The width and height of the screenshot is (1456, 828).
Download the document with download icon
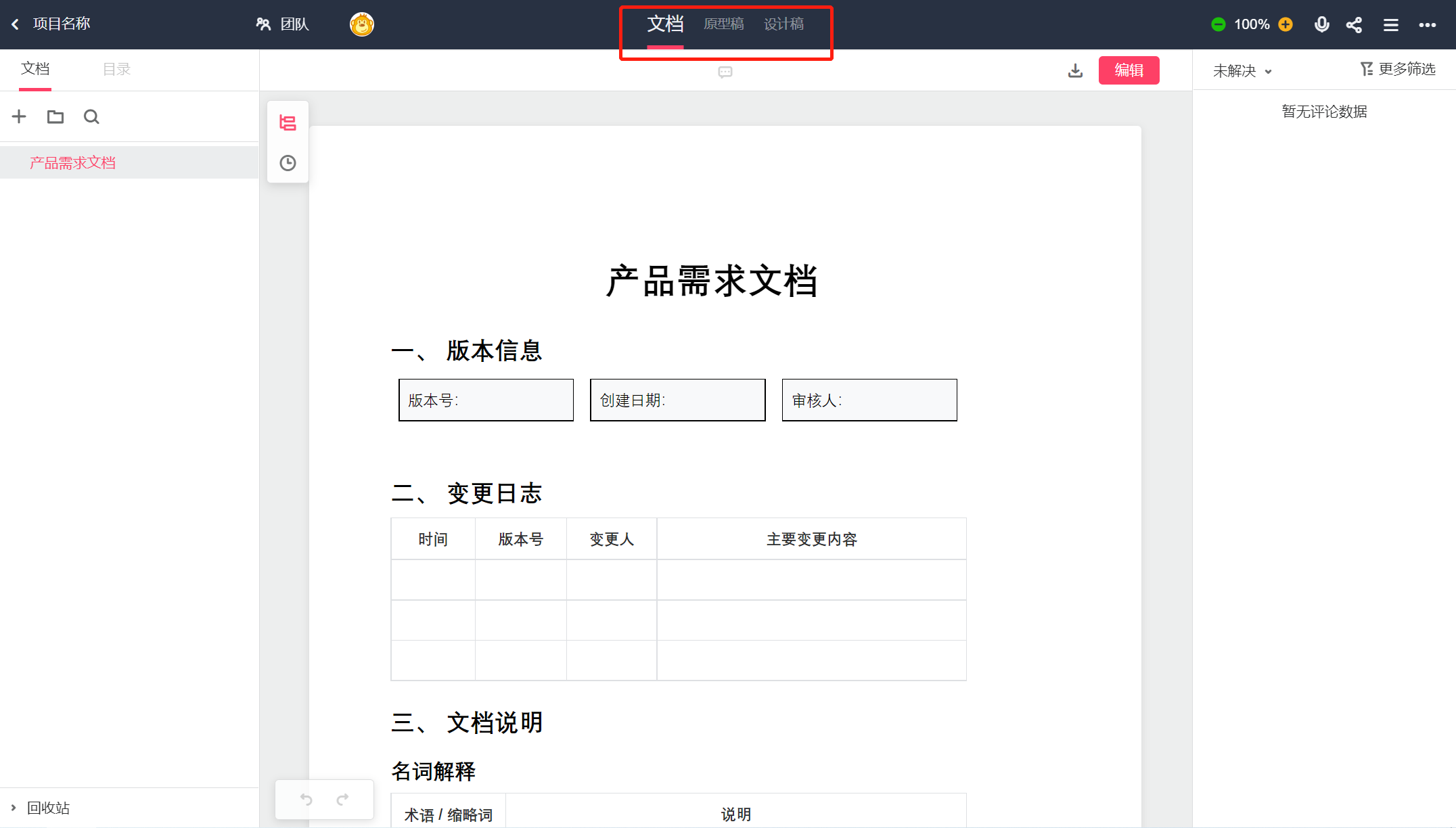(x=1075, y=70)
